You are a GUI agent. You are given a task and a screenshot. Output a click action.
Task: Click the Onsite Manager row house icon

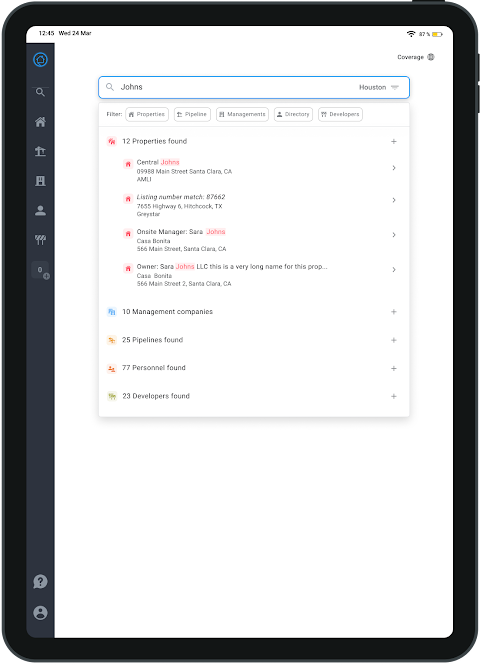coord(128,234)
